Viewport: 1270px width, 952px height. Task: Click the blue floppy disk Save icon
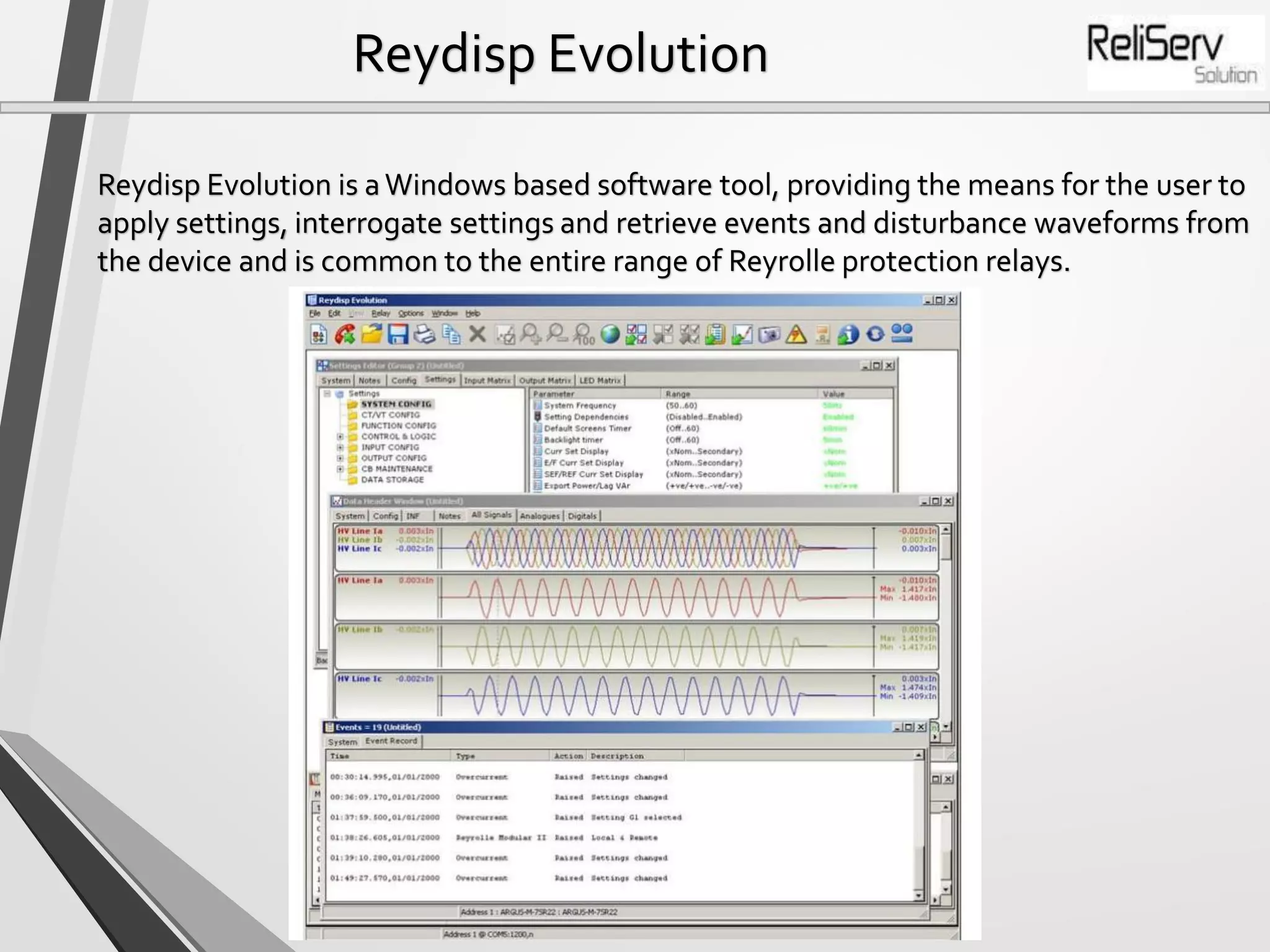click(397, 335)
